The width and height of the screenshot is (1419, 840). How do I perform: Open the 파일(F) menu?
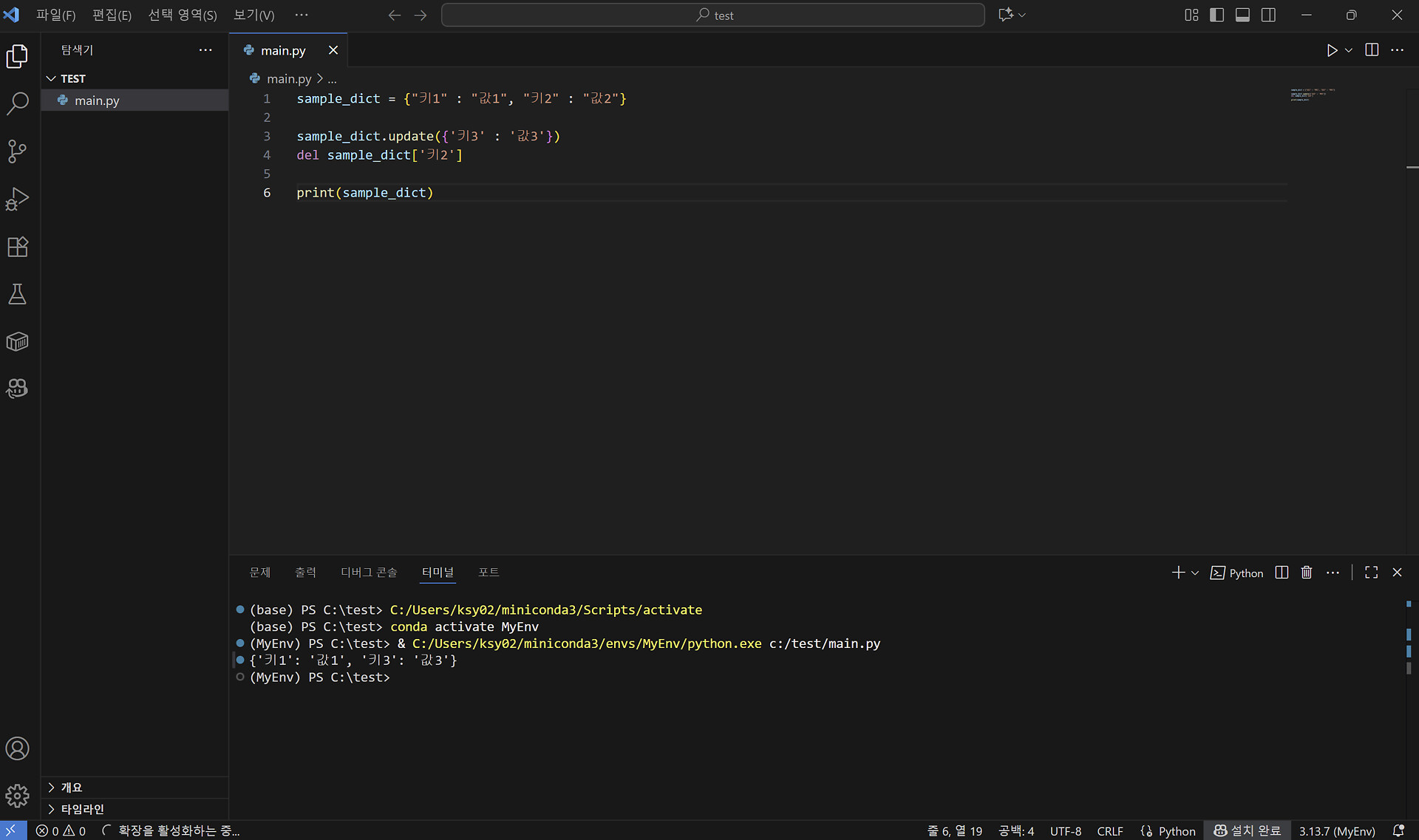point(55,15)
